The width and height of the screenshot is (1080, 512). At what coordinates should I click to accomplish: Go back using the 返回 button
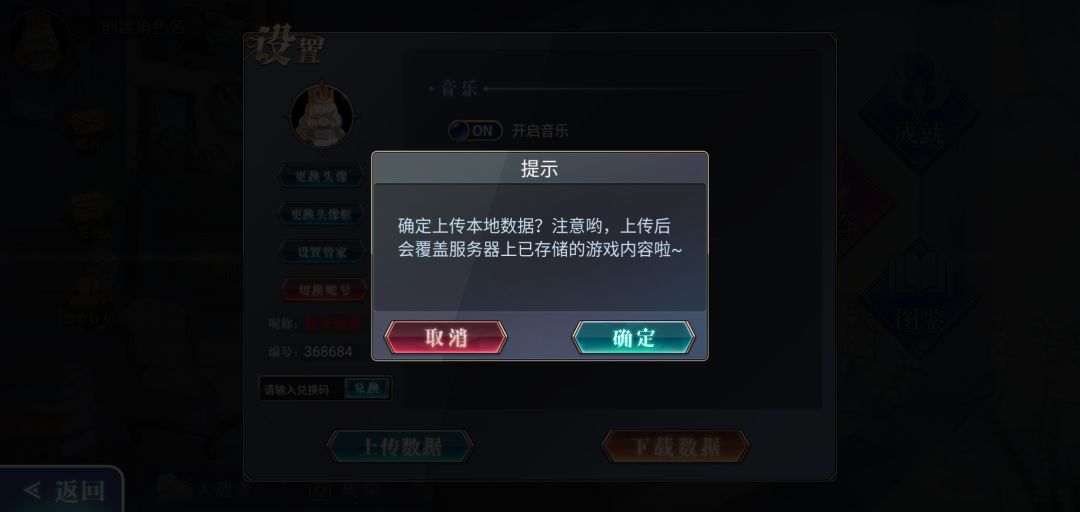(62, 491)
